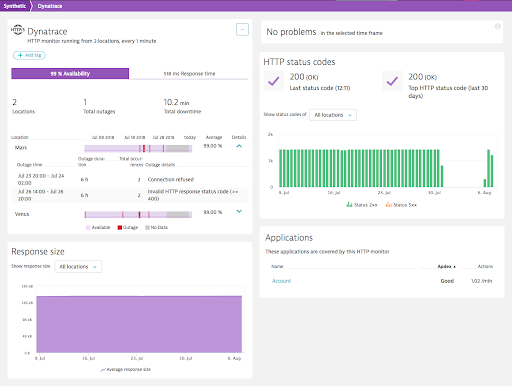Add a tag with Add tag button
512x386 pixels.
pos(29,55)
